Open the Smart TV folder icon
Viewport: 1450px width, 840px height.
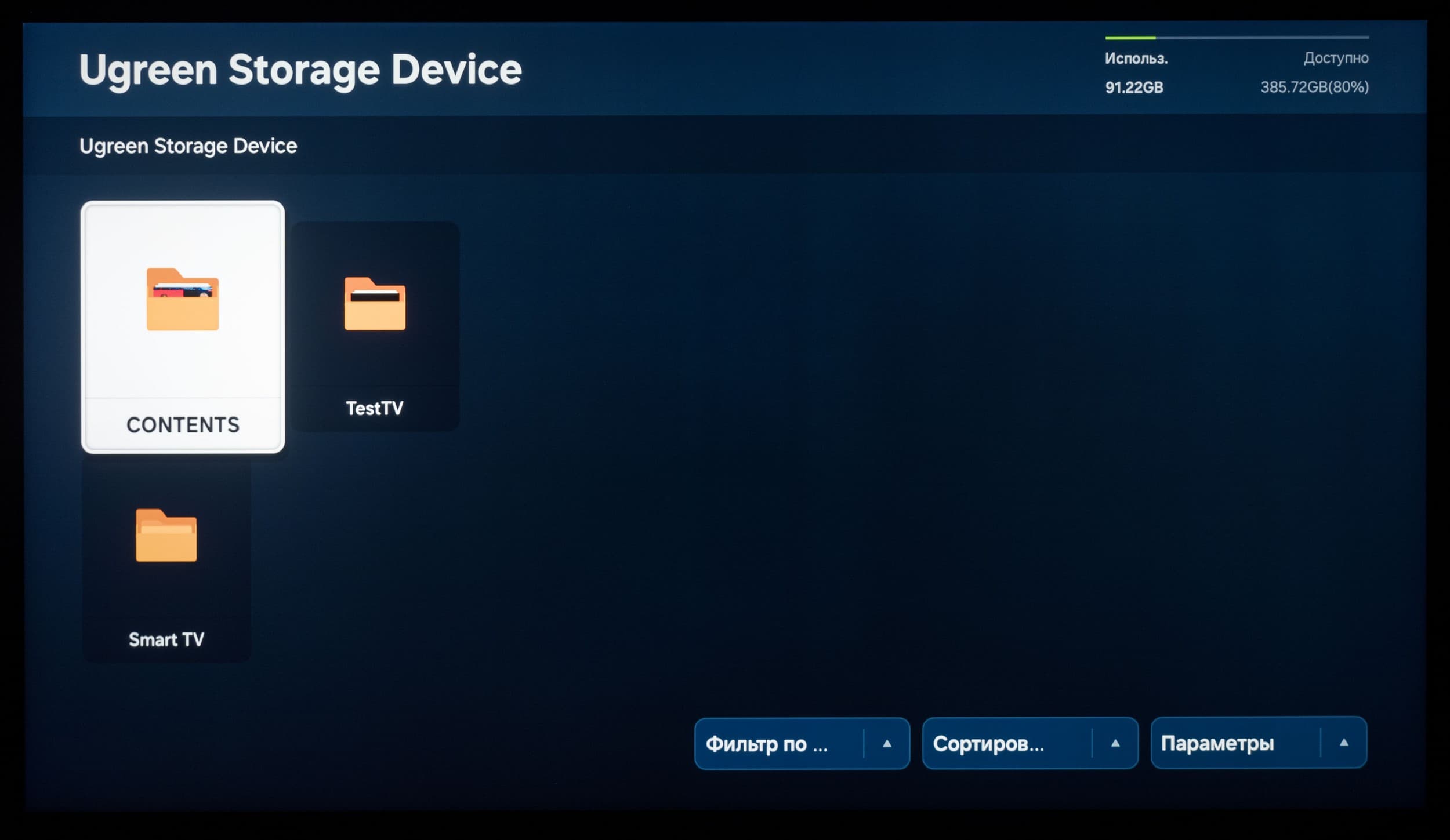(166, 536)
